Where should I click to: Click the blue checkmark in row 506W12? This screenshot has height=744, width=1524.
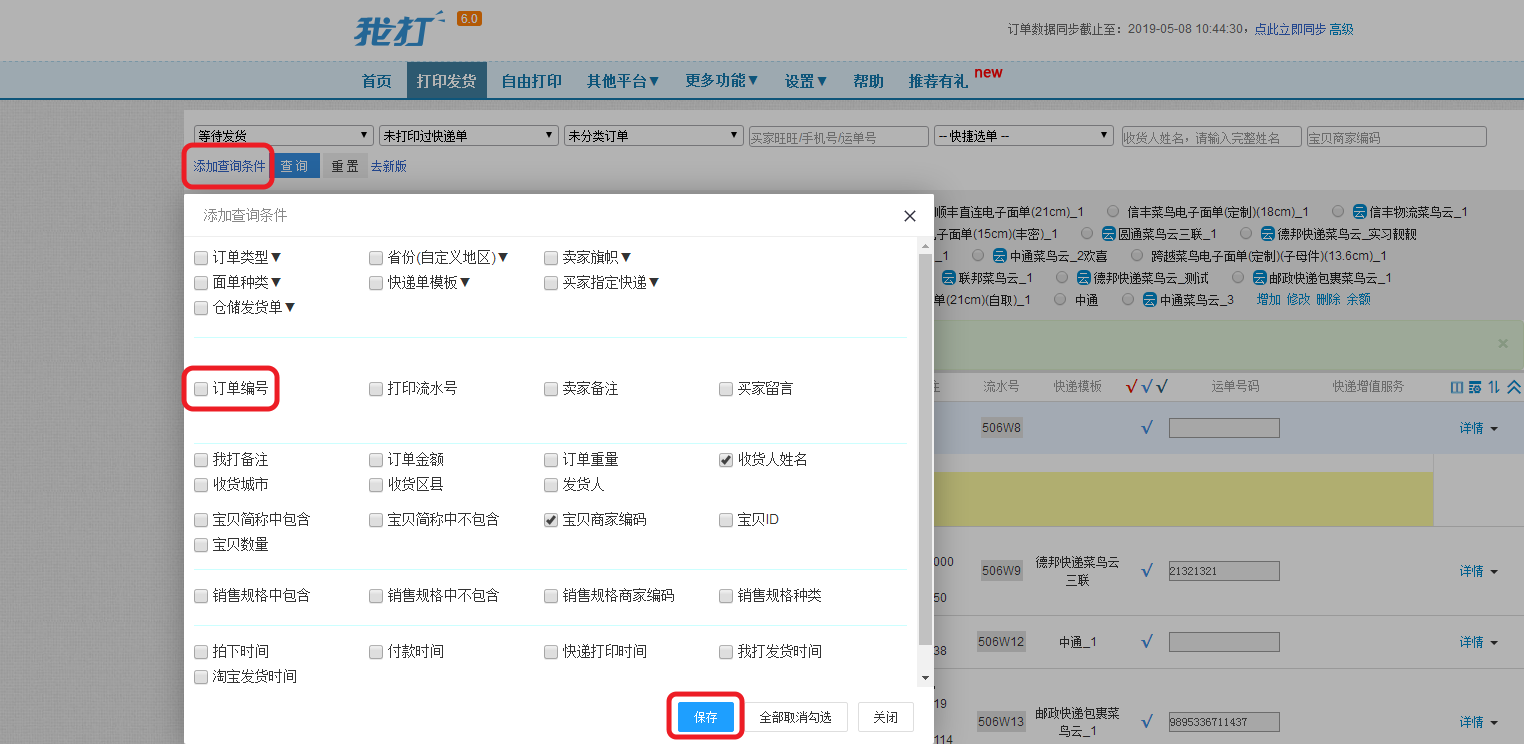click(1147, 642)
